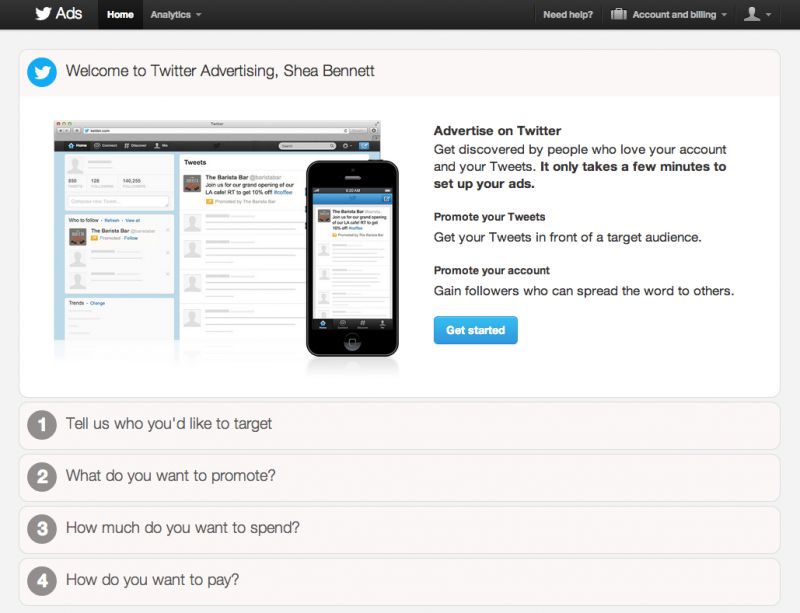Expand step 3 How much to spend
Image resolution: width=800 pixels, height=613 pixels.
pyautogui.click(x=399, y=529)
